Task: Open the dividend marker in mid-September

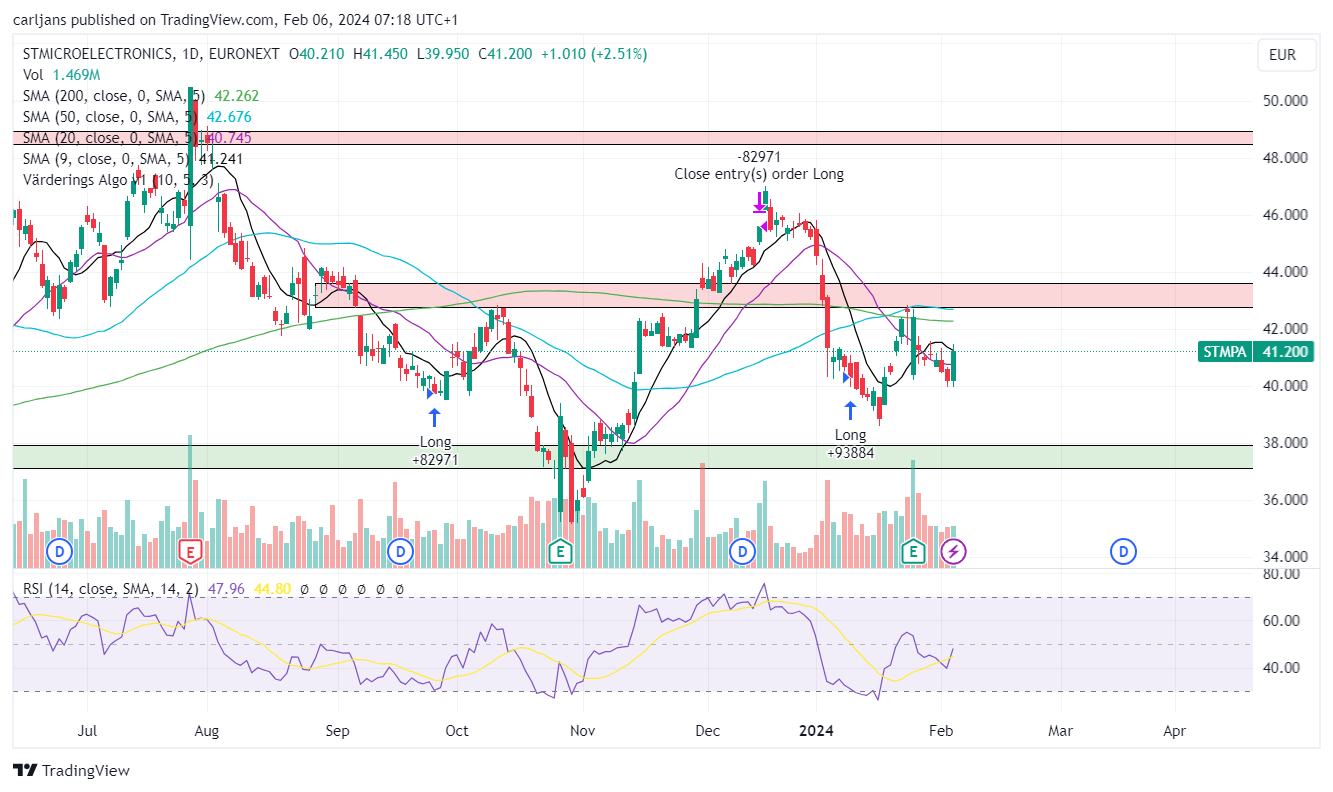Action: click(400, 551)
